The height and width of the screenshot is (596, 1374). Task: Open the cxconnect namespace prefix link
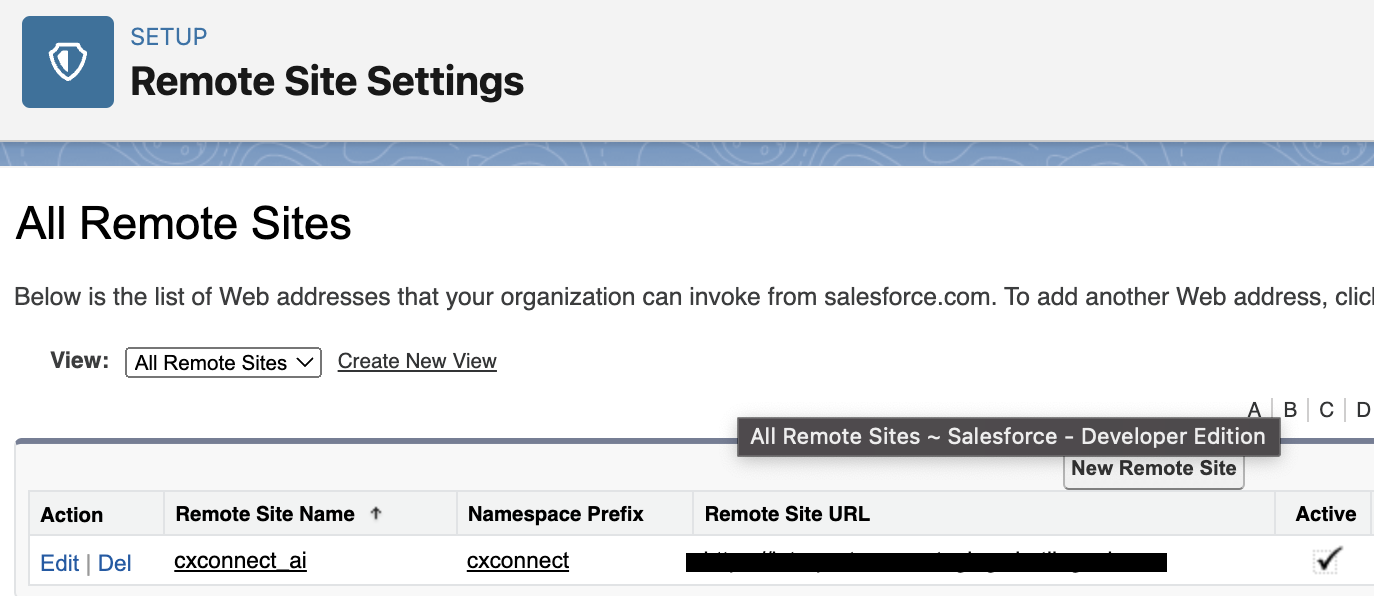(517, 561)
